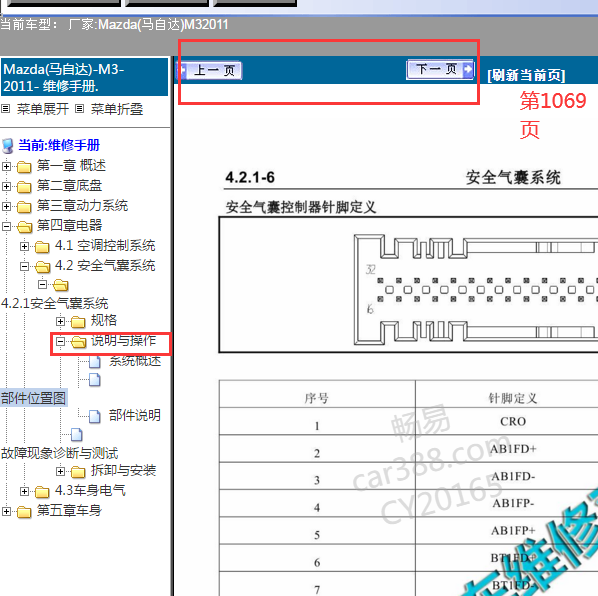This screenshot has width=598, height=596.
Task: Select 4.3车身电气 tree item
Action: pyautogui.click(x=90, y=490)
